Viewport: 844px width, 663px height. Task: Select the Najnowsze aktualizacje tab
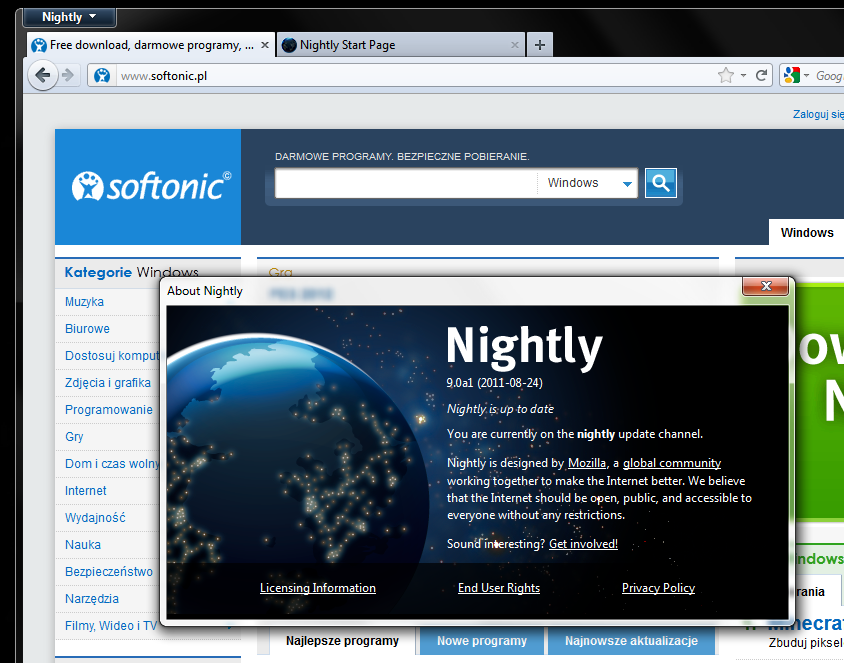coord(631,641)
